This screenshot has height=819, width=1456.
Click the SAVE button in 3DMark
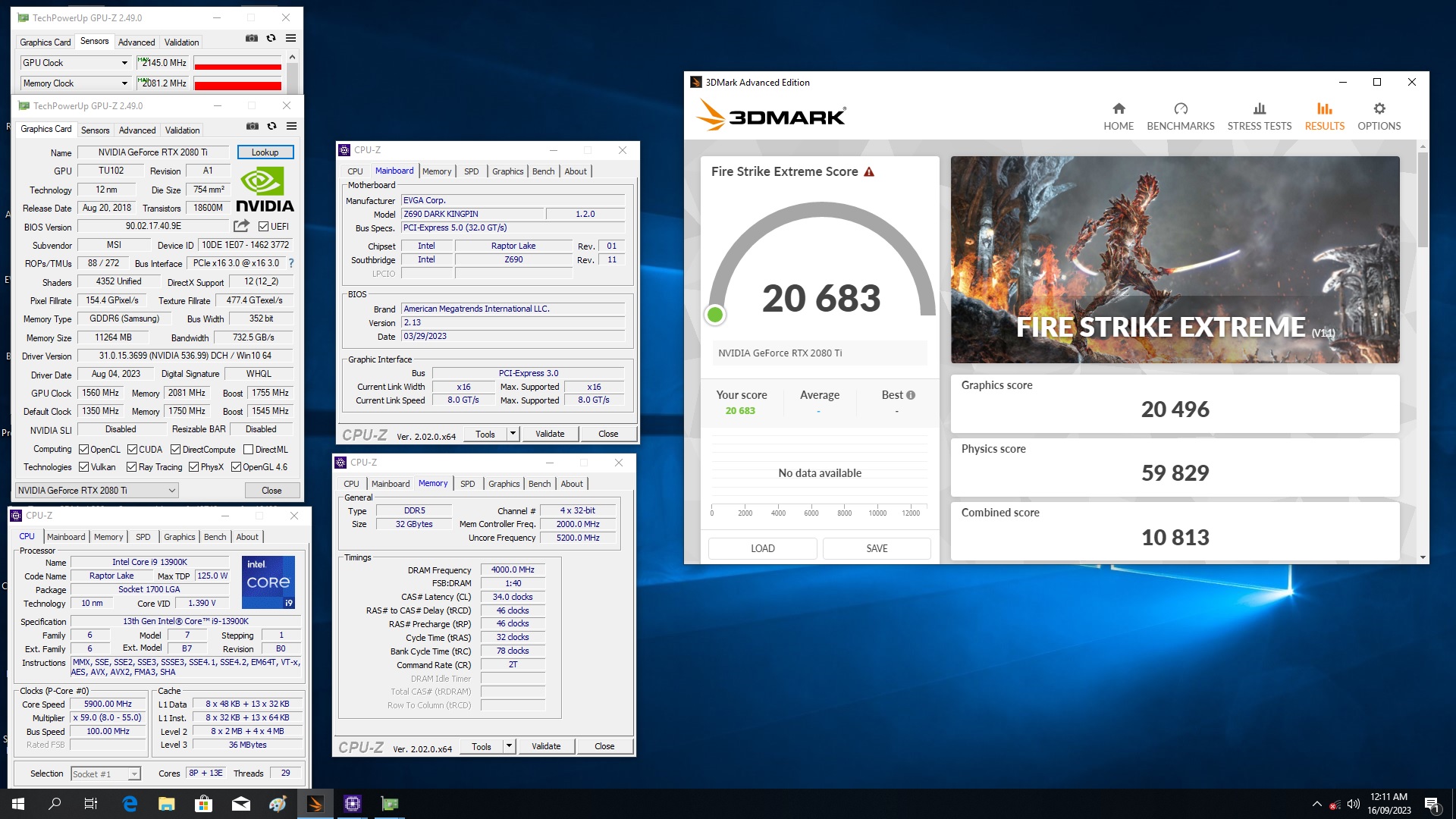pyautogui.click(x=877, y=548)
